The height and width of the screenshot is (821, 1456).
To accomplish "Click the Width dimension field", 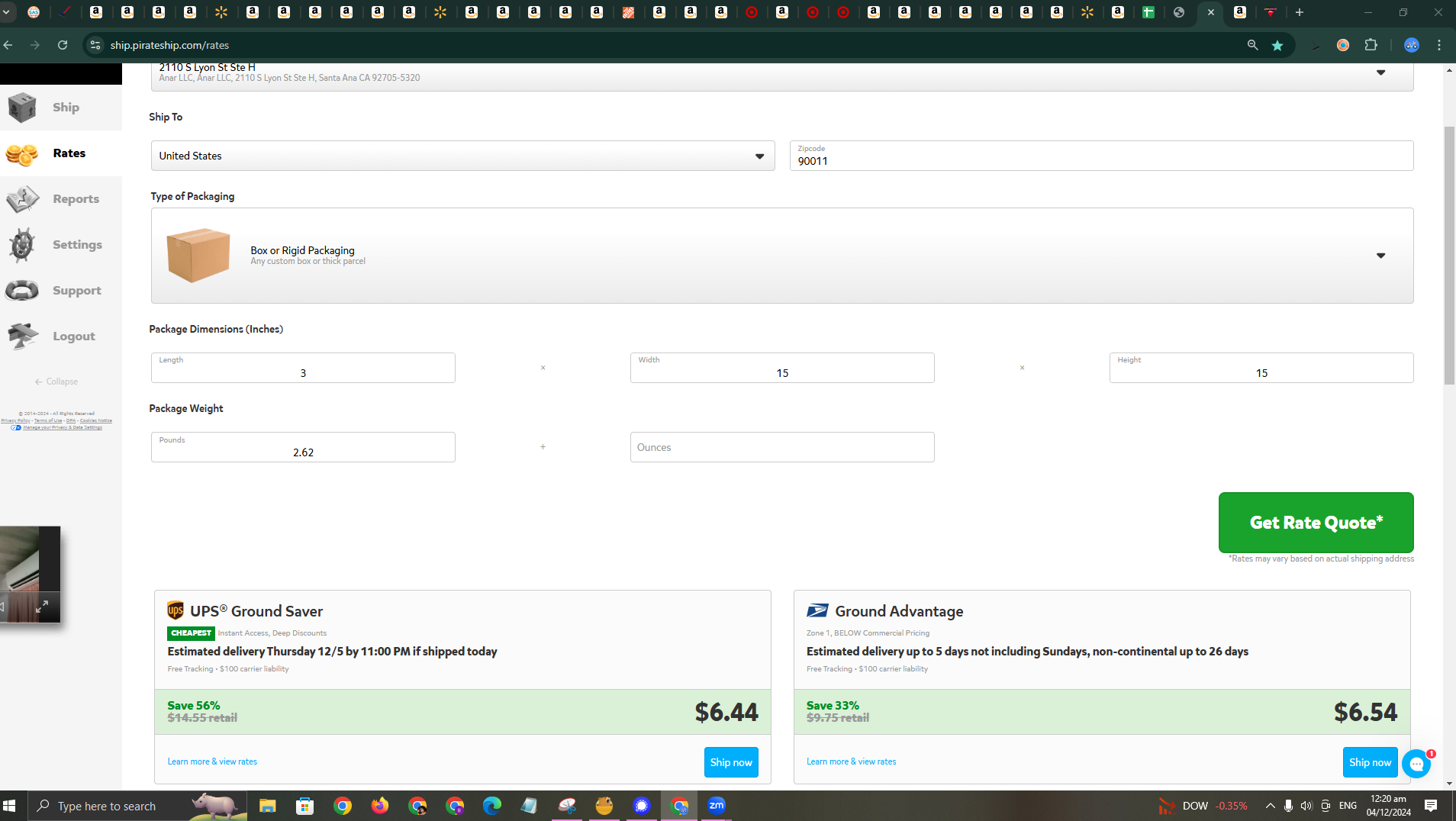I will point(782,368).
